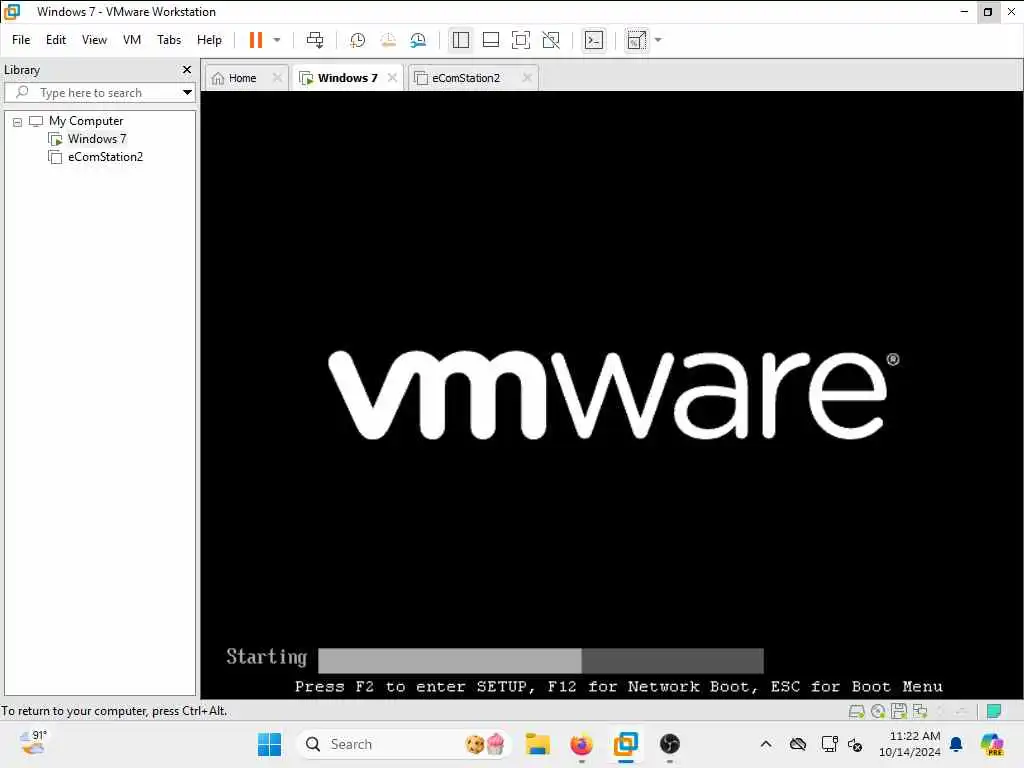
Task: Launch Firefox from the taskbar
Action: (581, 744)
